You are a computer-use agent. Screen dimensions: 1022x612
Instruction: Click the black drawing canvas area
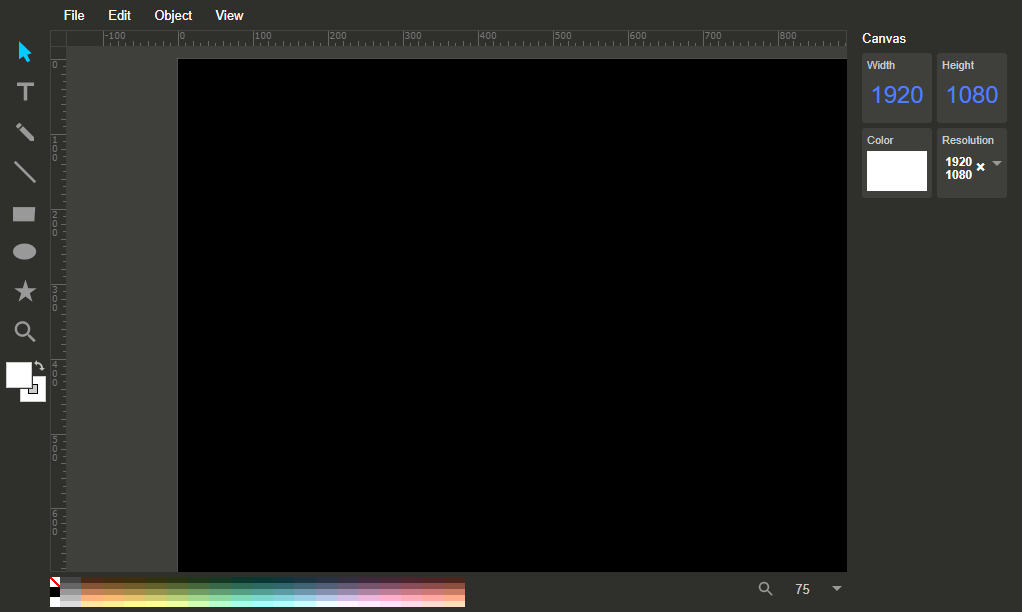coord(512,315)
